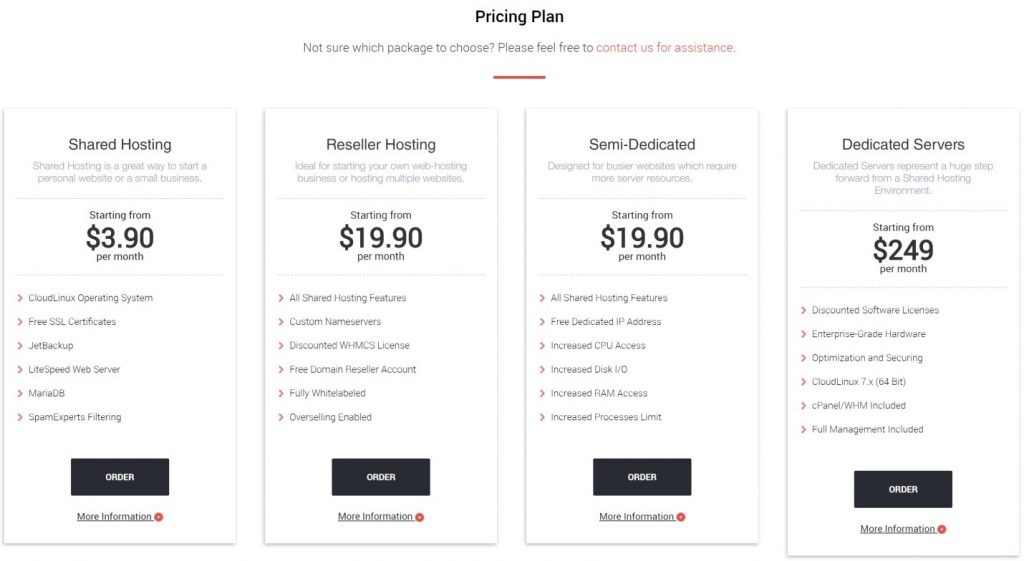Click chevron icon next to Custom Nameservers

(x=281, y=322)
